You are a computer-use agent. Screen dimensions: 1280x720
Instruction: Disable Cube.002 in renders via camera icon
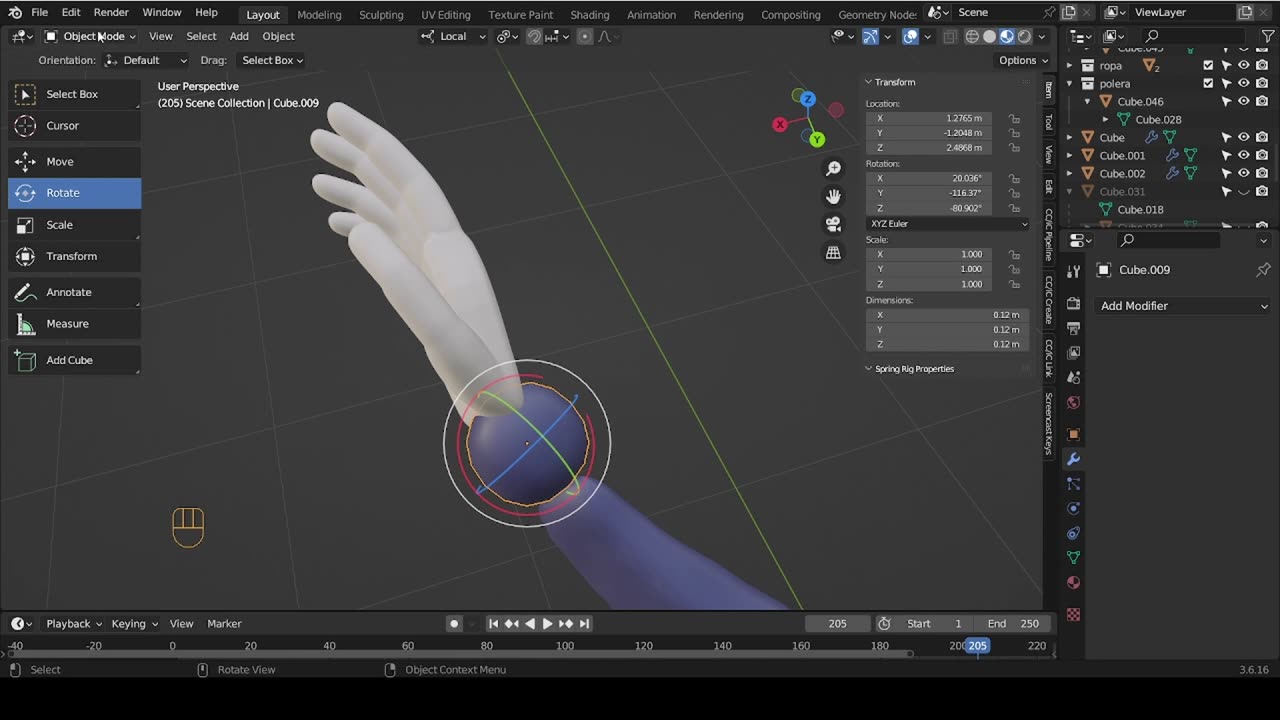(1262, 174)
